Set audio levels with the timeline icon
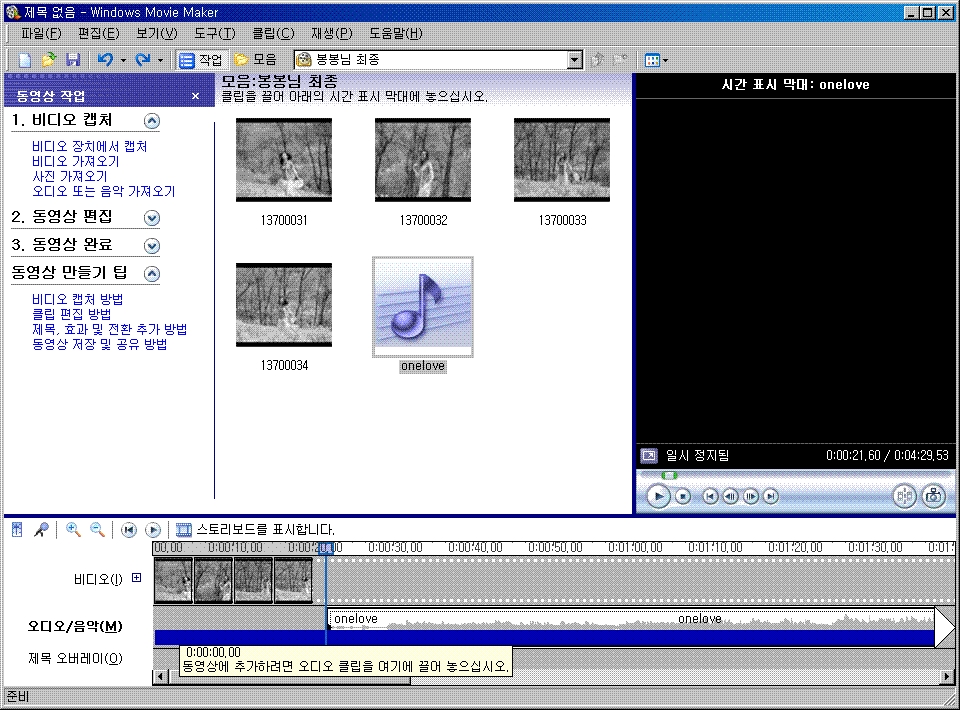 tap(17, 529)
